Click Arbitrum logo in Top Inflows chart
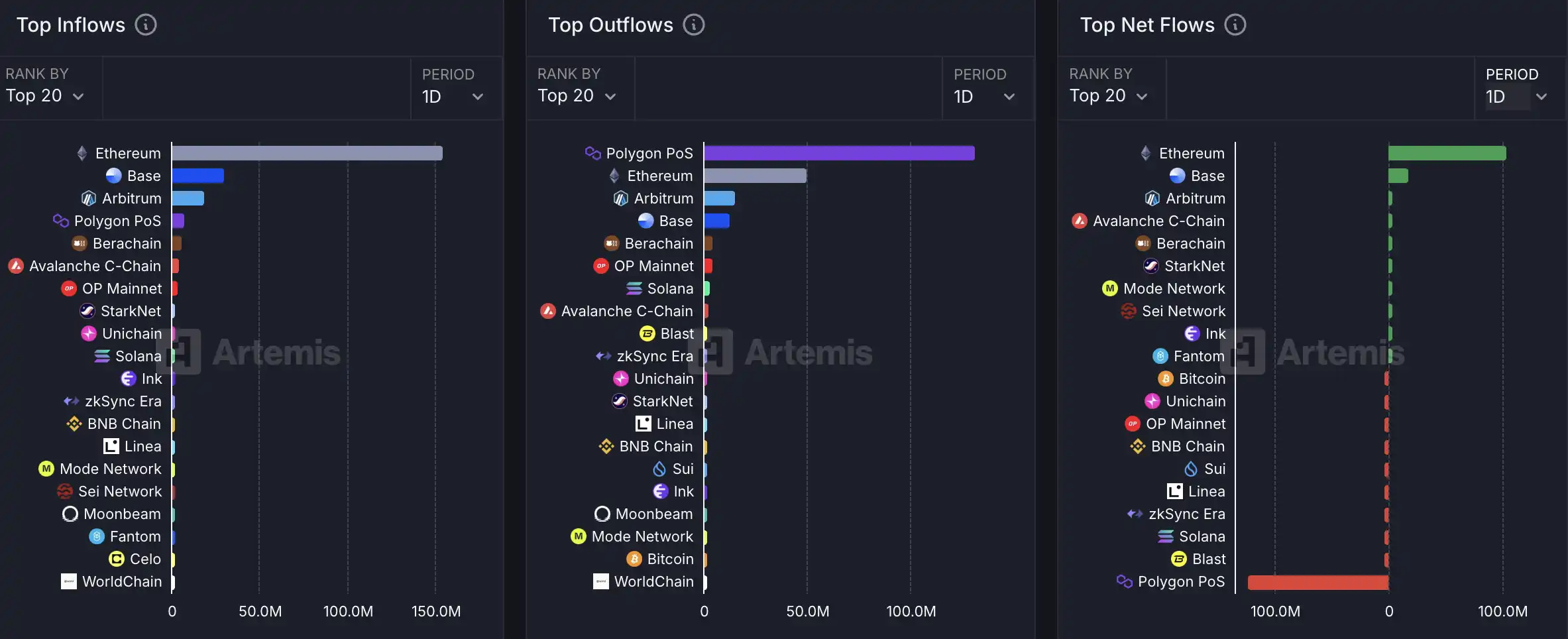This screenshot has height=639, width=1568. pyautogui.click(x=89, y=198)
